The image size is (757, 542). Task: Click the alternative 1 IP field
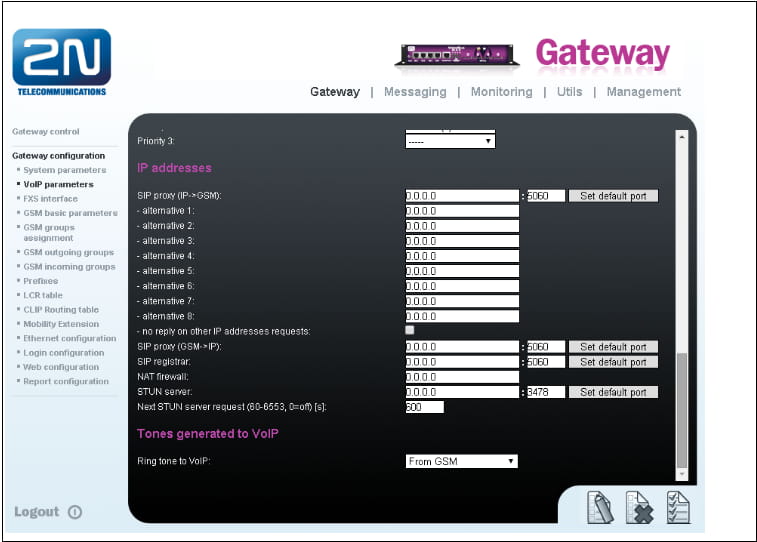(462, 211)
